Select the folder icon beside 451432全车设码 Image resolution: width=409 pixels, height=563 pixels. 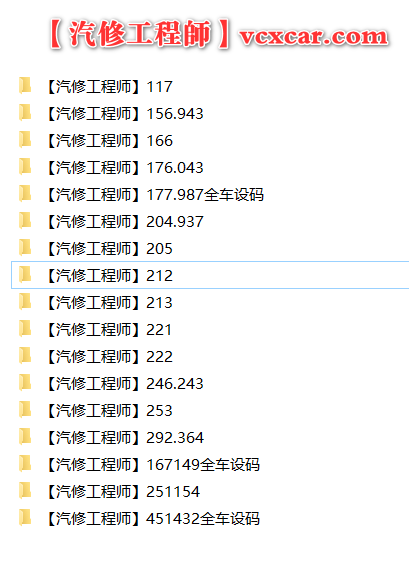pyautogui.click(x=25, y=518)
